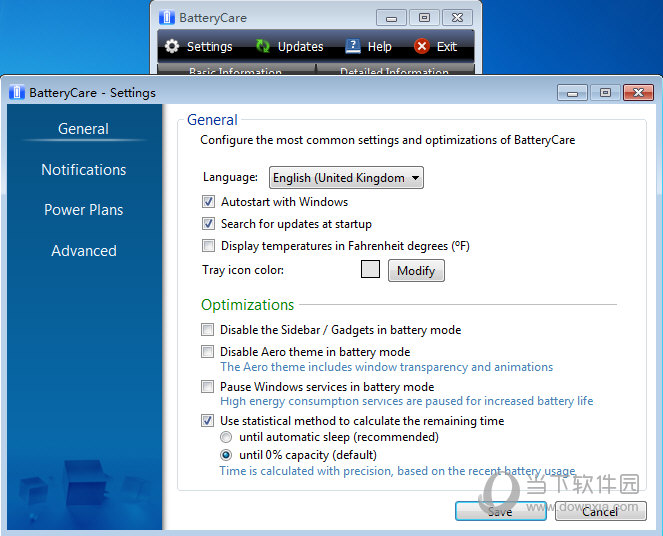This screenshot has width=663, height=536.
Task: Uncheck Use statistical method checkbox
Action: (x=207, y=421)
